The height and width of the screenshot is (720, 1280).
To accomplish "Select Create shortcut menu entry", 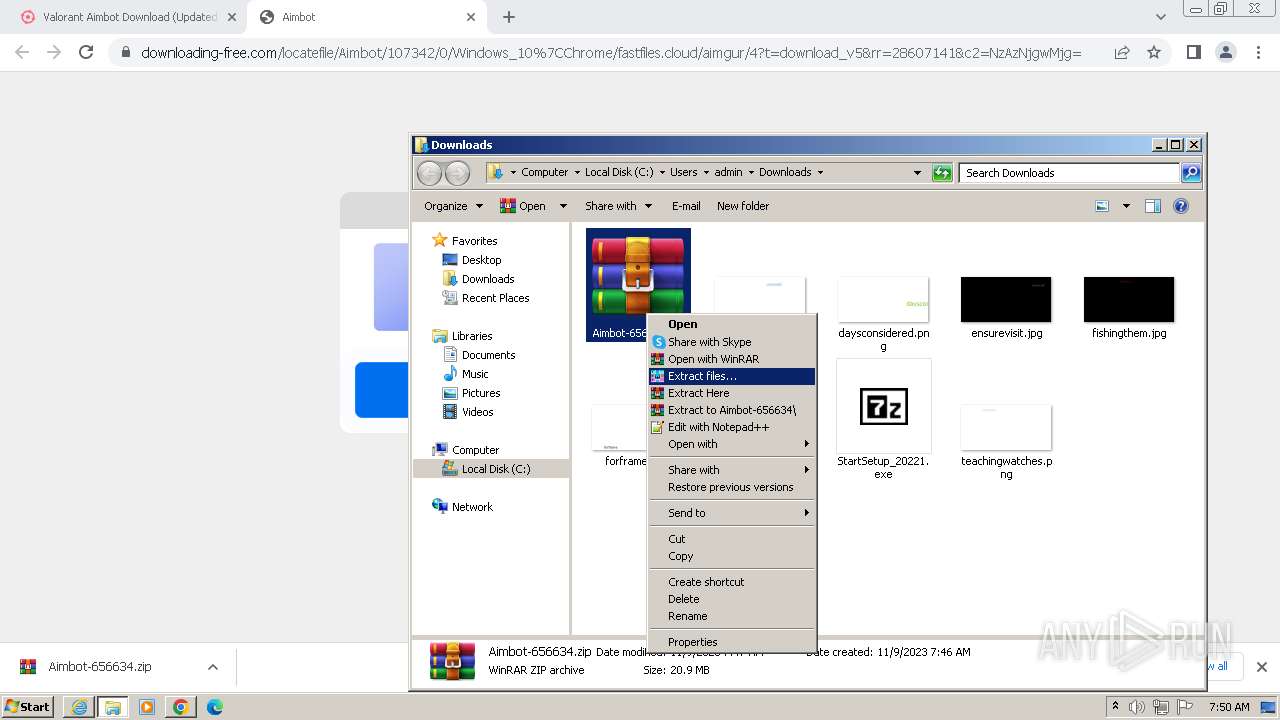I will (x=732, y=582).
